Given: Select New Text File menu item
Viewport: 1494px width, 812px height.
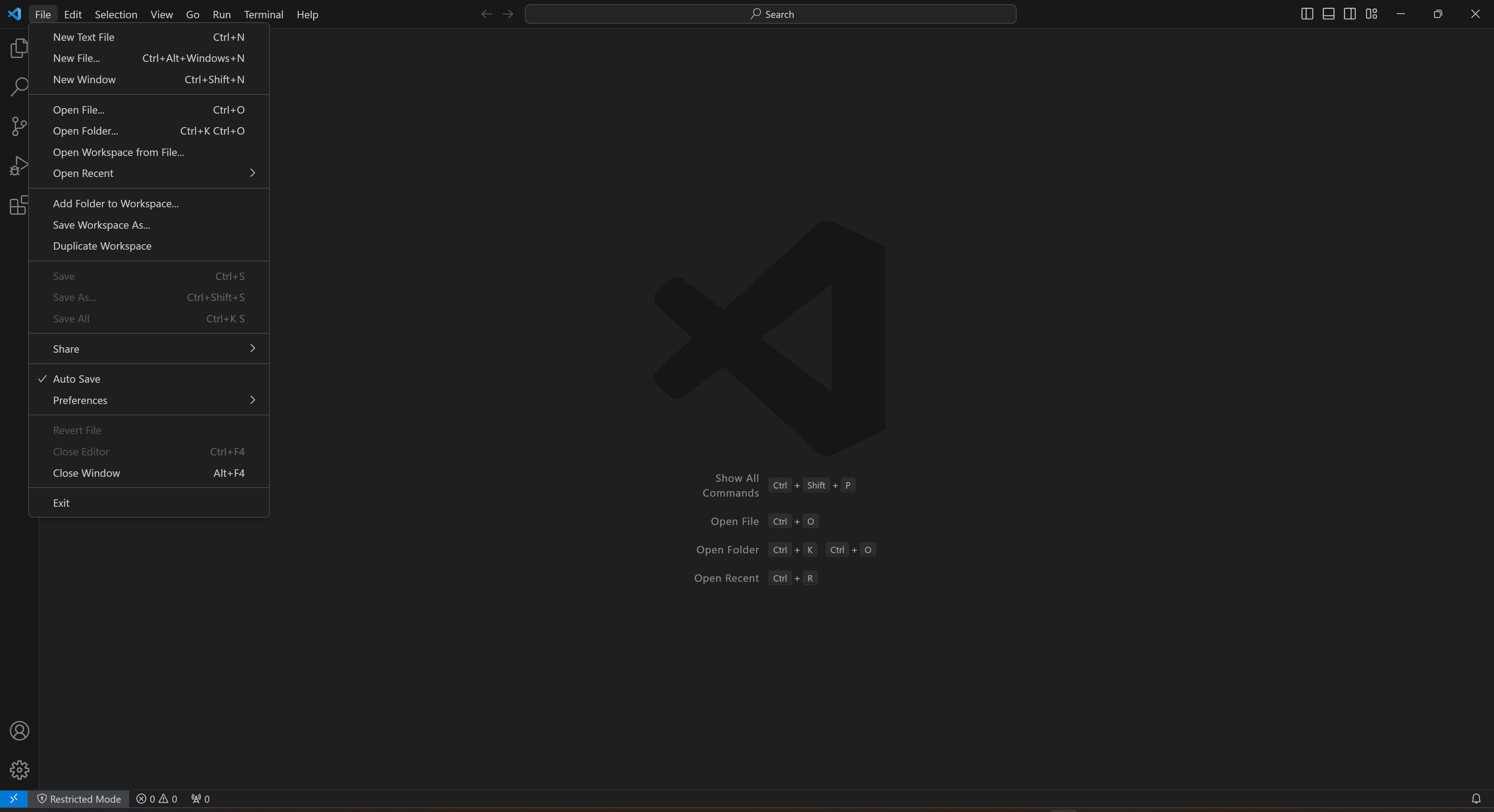Looking at the screenshot, I should click(x=84, y=37).
